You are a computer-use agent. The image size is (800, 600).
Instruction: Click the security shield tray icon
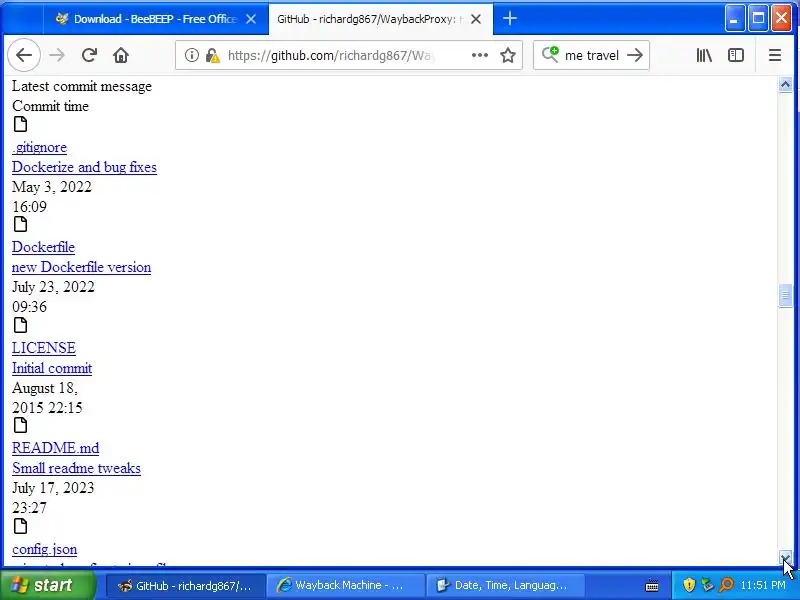689,585
